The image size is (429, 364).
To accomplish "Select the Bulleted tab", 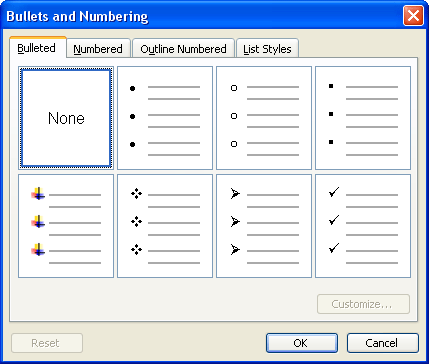I will pos(37,48).
